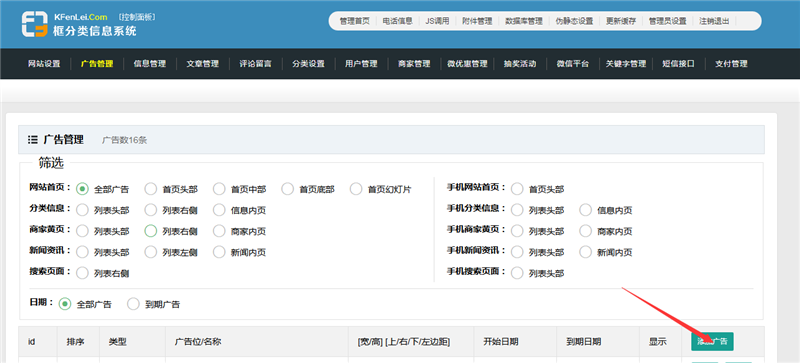Click the 注销退出 link
The image size is (800, 363).
pyautogui.click(x=714, y=21)
